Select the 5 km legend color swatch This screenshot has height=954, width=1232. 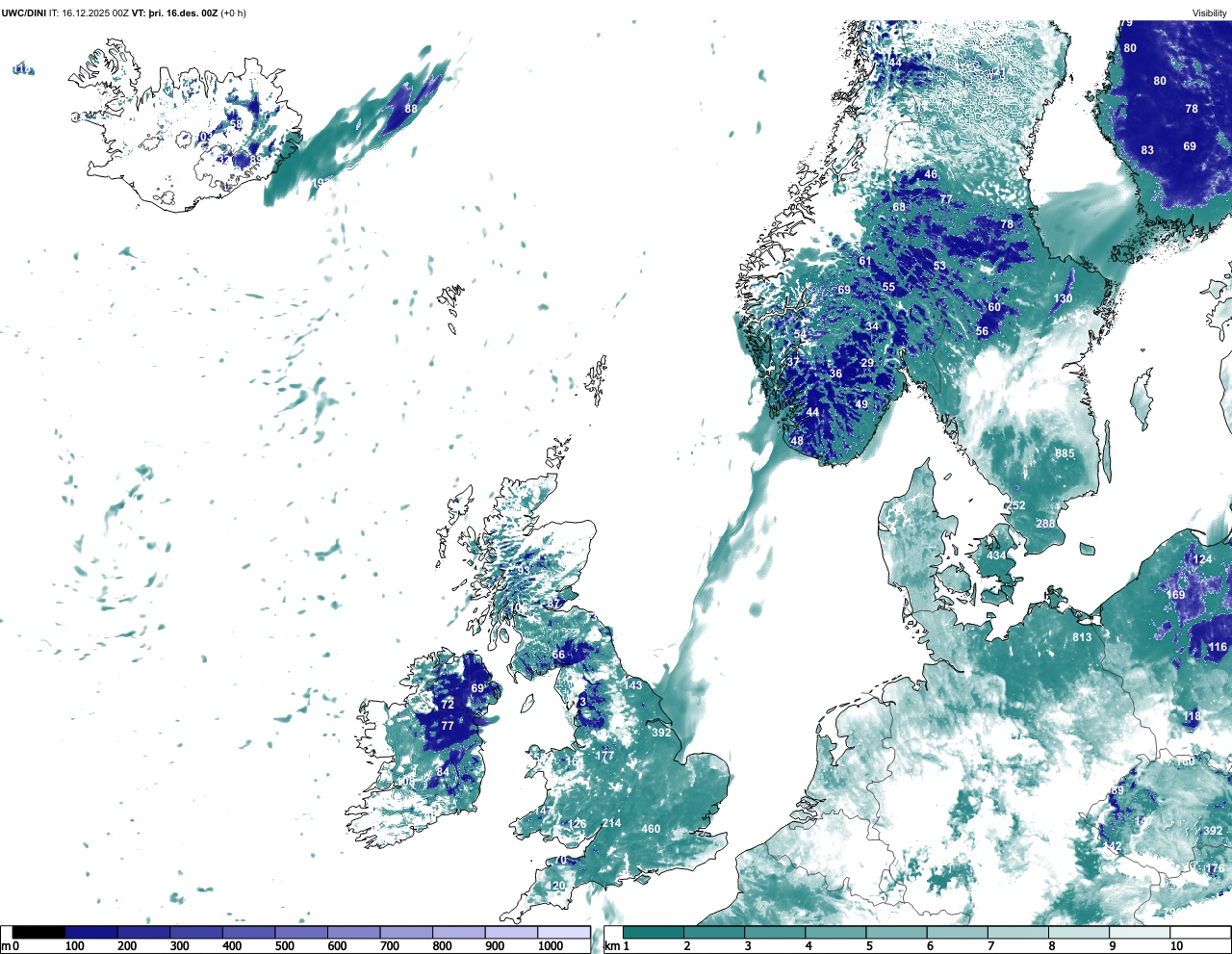(897, 933)
